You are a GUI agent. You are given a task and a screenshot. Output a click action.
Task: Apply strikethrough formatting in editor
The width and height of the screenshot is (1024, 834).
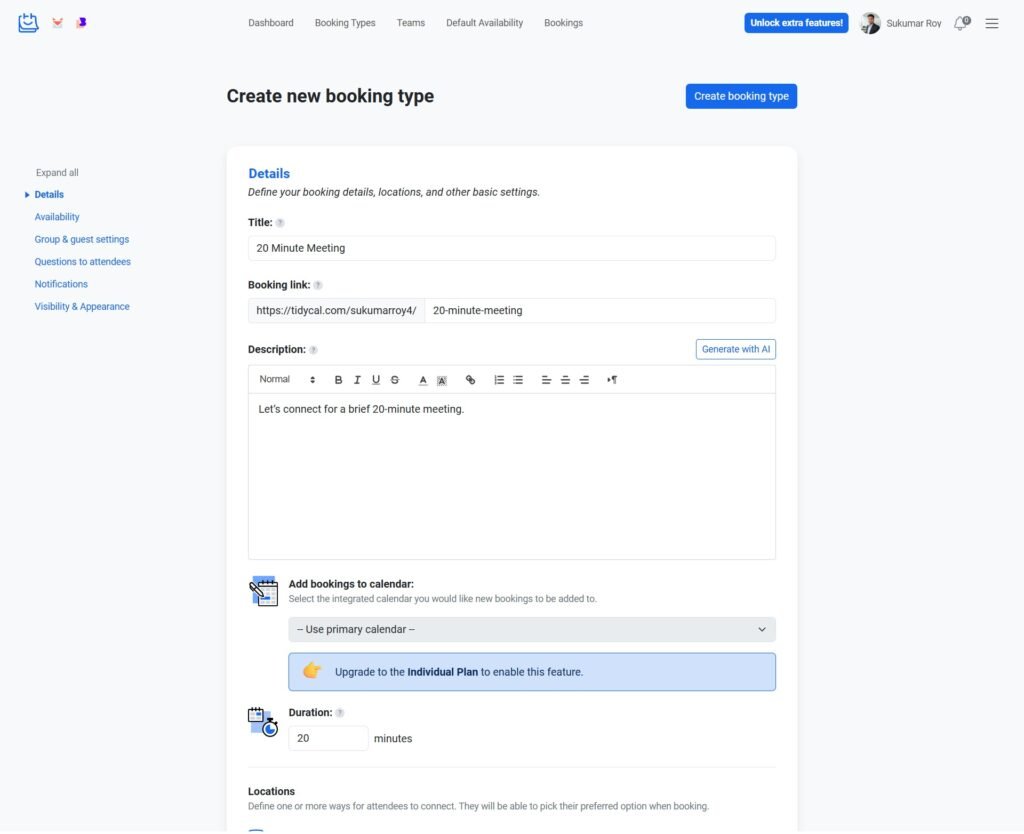[395, 380]
